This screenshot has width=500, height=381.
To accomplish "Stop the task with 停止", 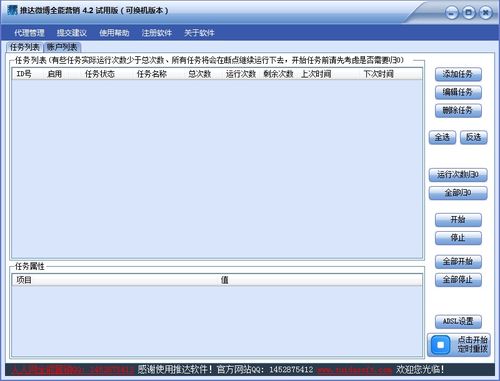I will pyautogui.click(x=458, y=238).
